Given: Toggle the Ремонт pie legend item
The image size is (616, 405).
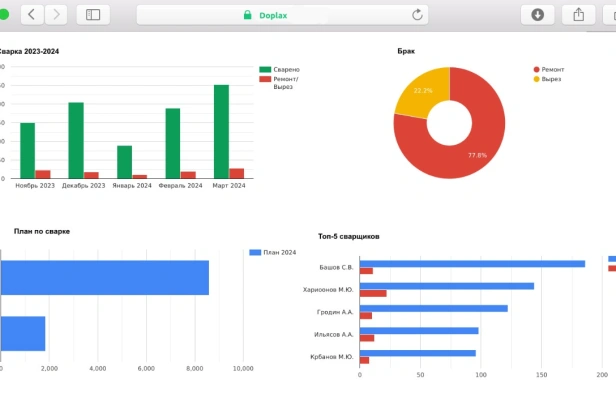Looking at the screenshot, I should [548, 70].
